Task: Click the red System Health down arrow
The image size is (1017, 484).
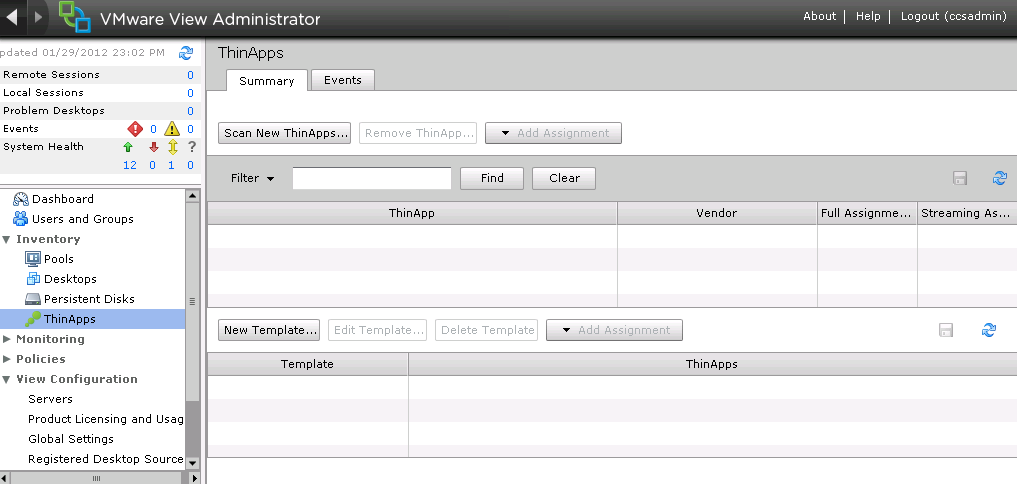Action: (x=154, y=147)
